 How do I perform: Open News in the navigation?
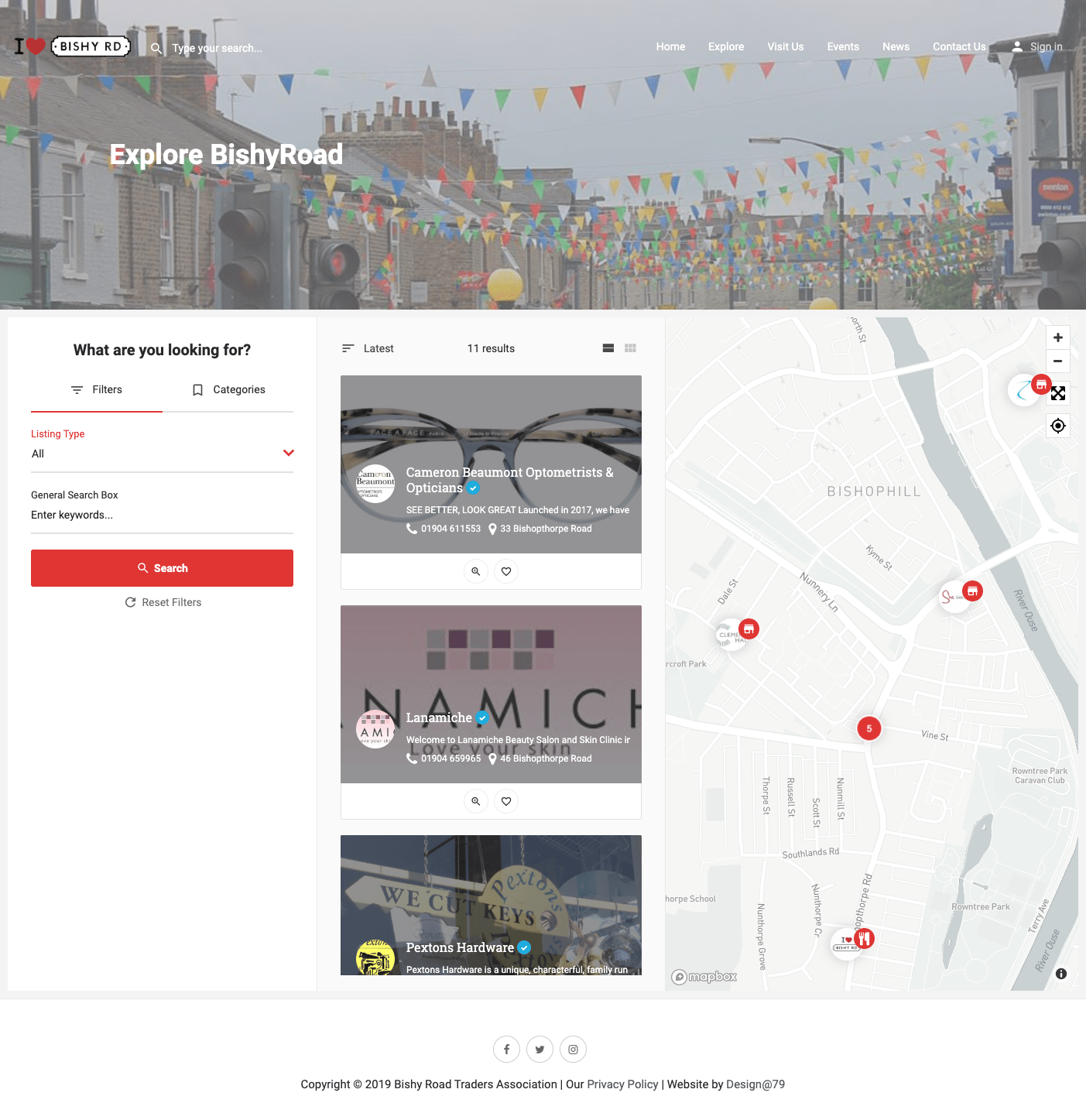coord(896,46)
